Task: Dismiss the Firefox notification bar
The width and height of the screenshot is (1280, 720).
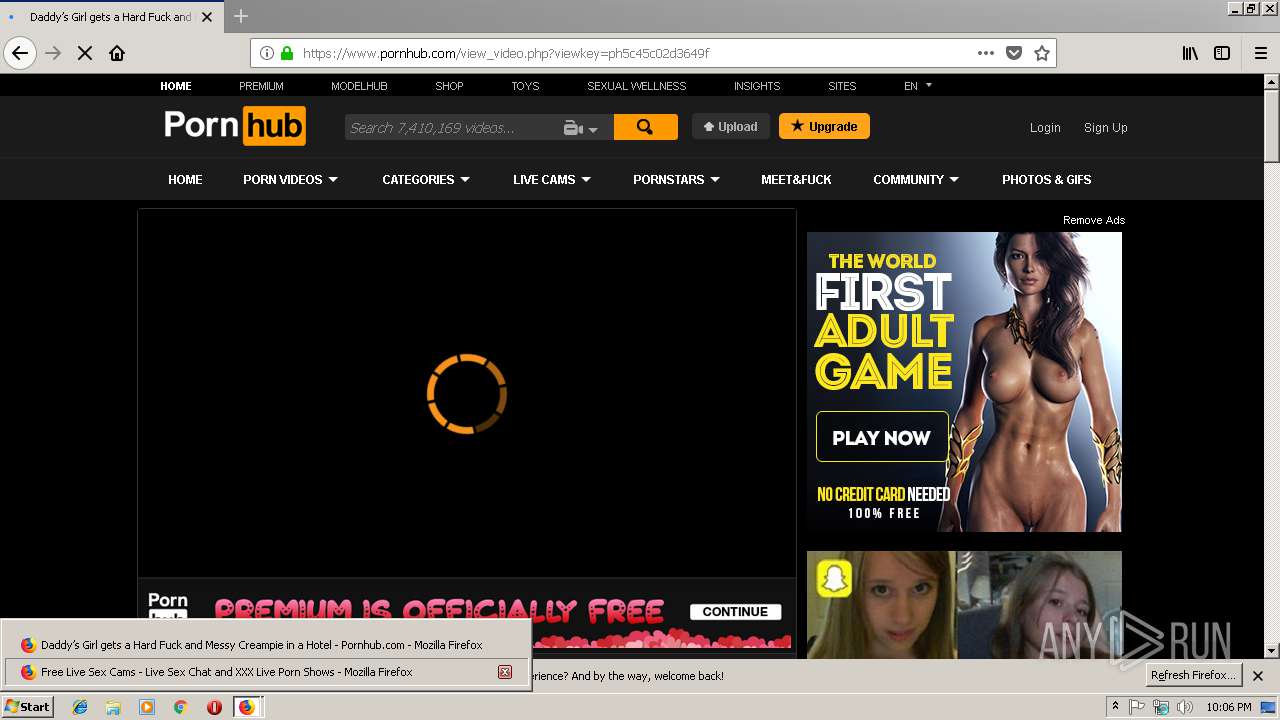Action: pos(1258,676)
